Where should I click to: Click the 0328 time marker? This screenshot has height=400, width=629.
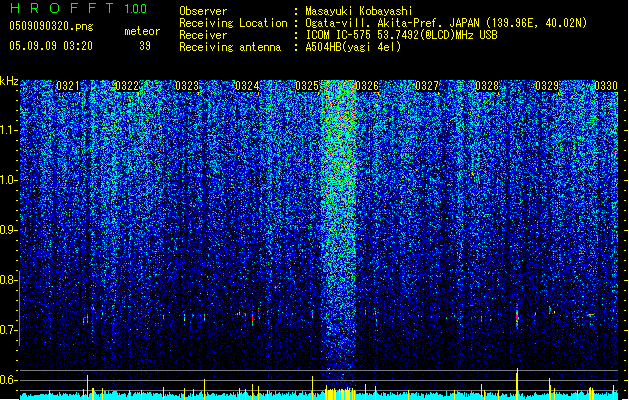(487, 86)
